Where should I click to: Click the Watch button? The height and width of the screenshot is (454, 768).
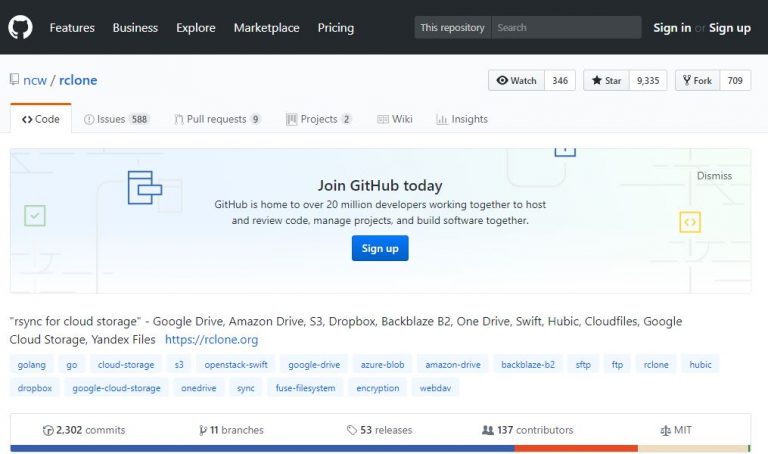click(516, 80)
